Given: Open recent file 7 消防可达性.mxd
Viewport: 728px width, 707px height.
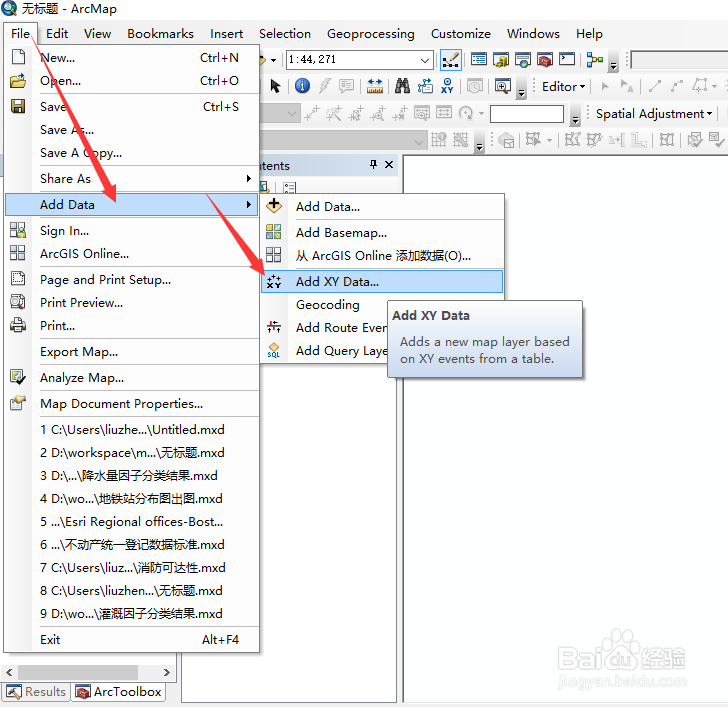Looking at the screenshot, I should click(132, 567).
